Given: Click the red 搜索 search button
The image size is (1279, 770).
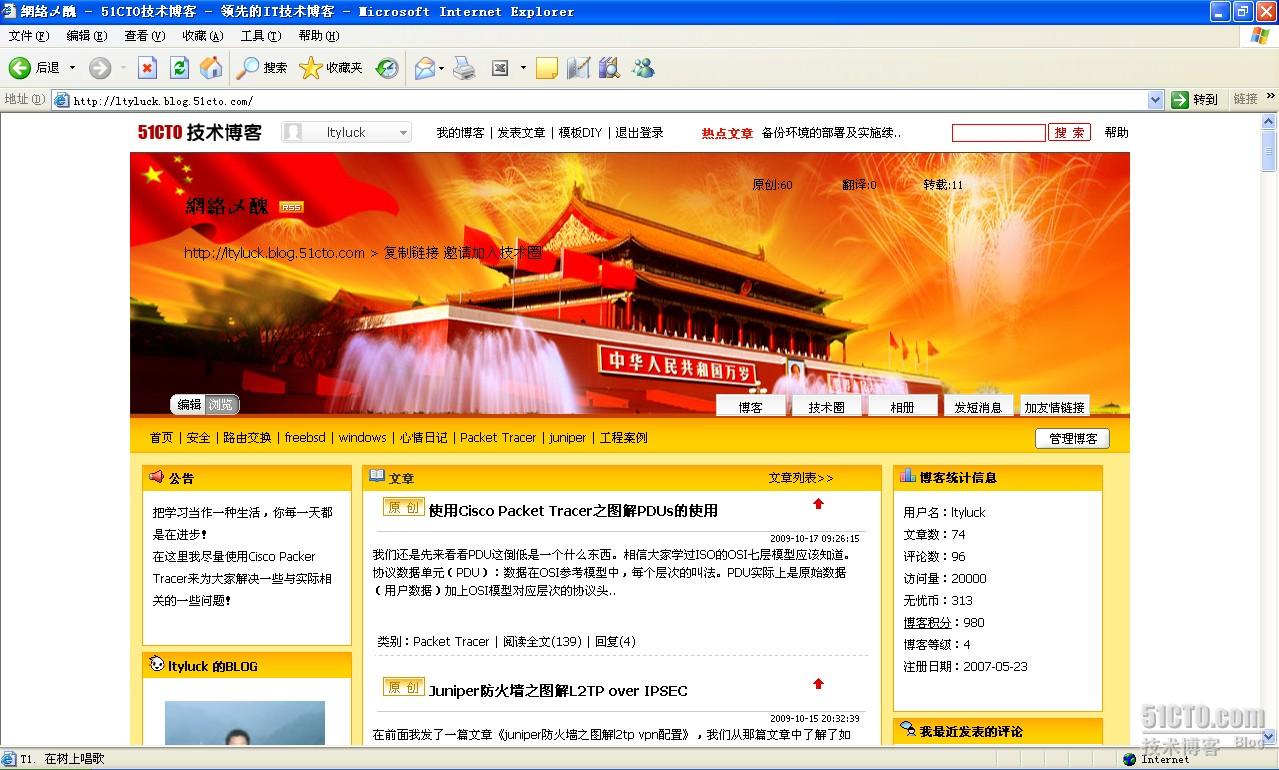Looking at the screenshot, I should pyautogui.click(x=1069, y=133).
